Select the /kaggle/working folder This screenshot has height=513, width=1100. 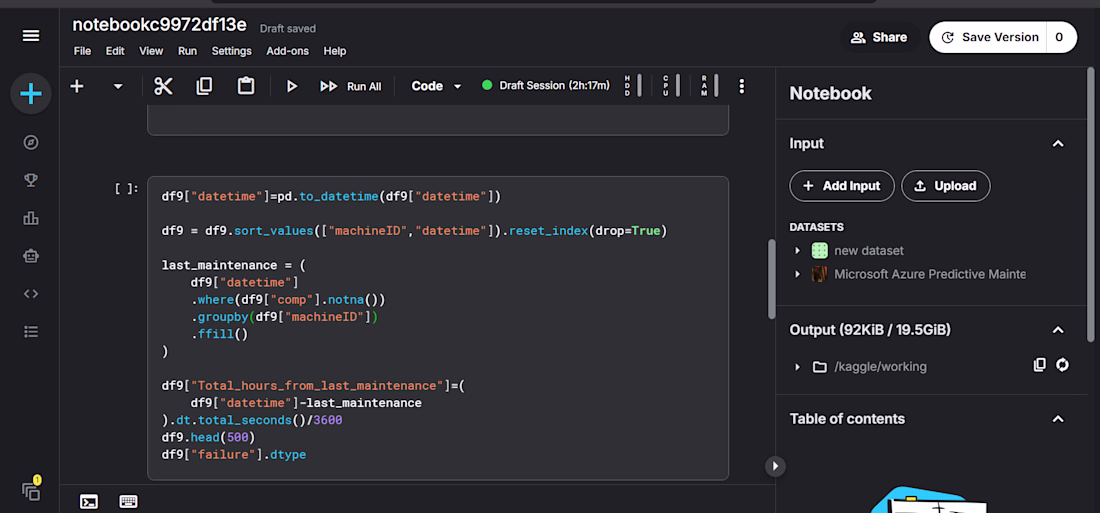pos(880,366)
